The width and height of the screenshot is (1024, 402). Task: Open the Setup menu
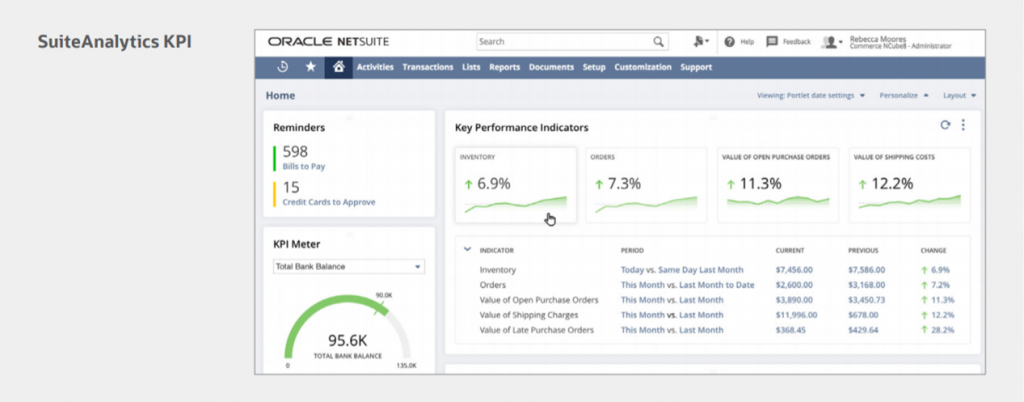[x=594, y=67]
